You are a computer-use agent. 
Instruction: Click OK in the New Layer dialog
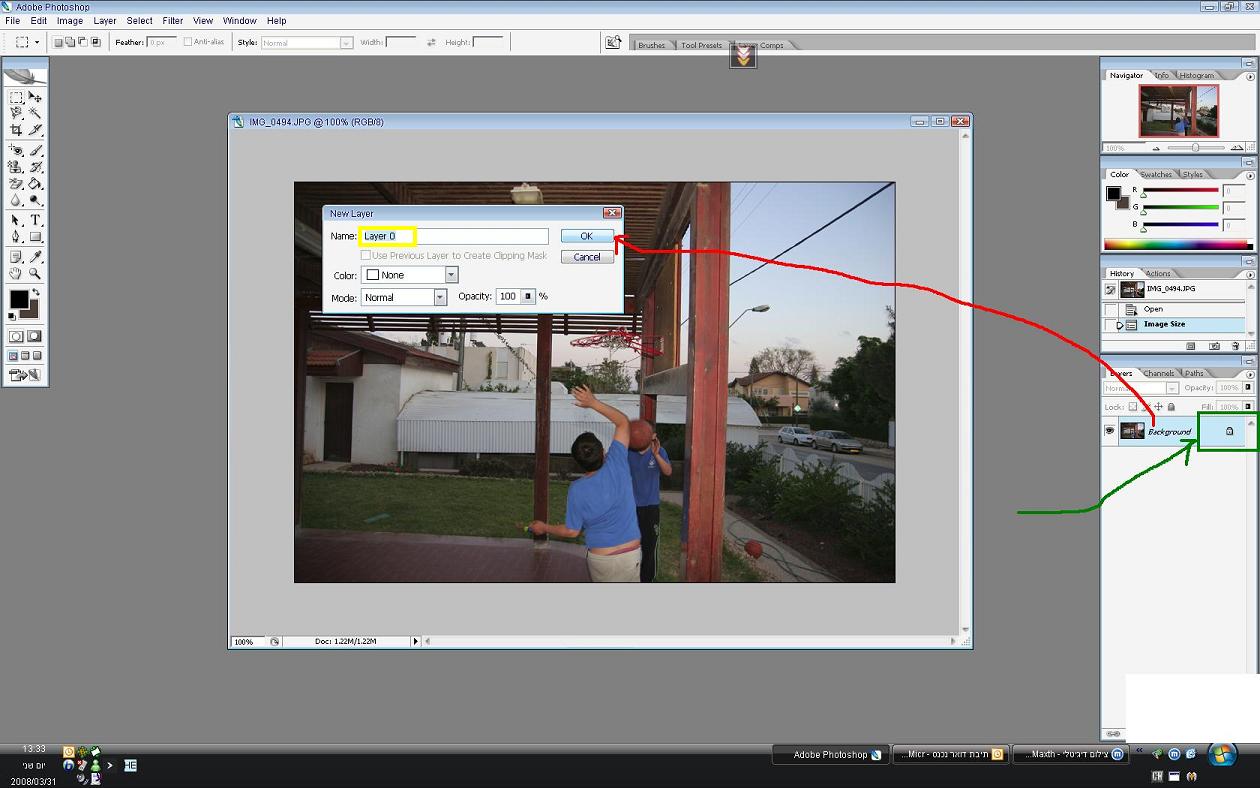(587, 236)
